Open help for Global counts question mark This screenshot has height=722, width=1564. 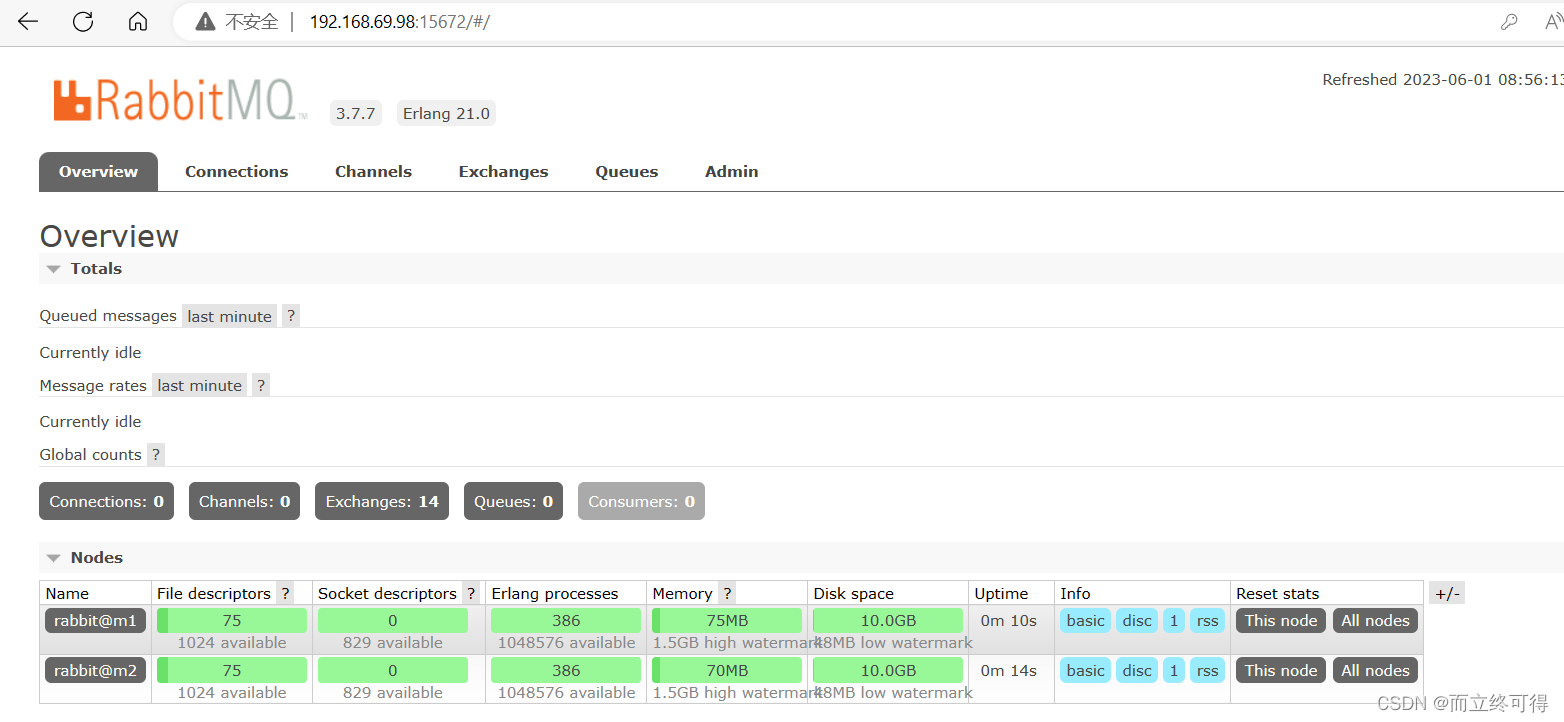(x=156, y=454)
